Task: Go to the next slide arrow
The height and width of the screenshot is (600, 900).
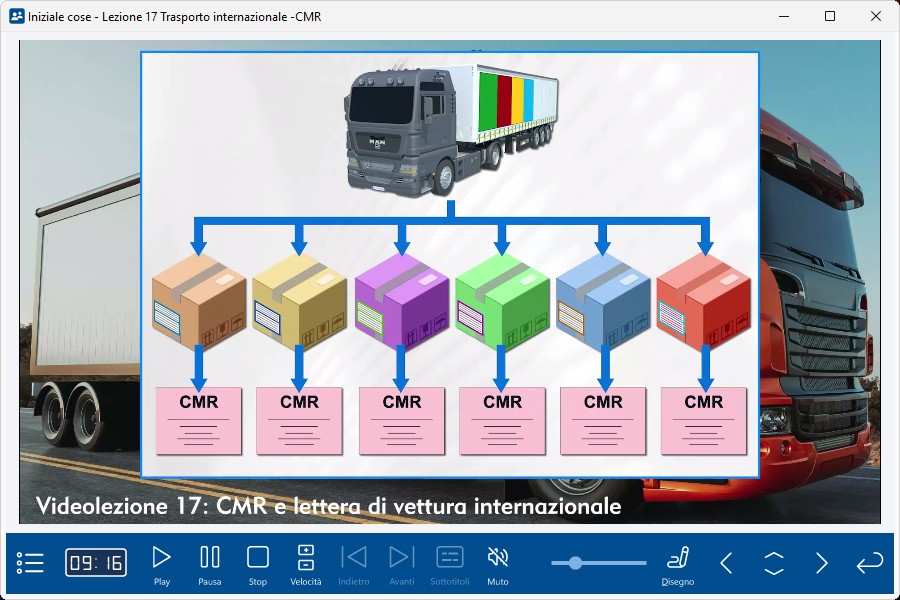Action: point(821,563)
